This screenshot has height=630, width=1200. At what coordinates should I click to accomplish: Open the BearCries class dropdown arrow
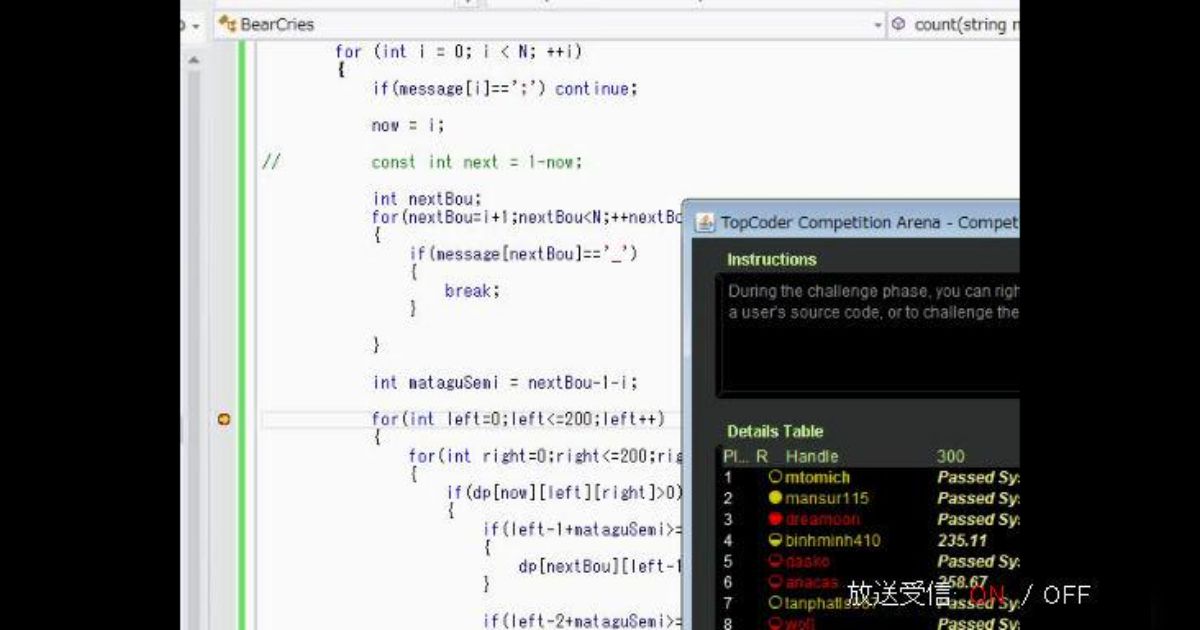pyautogui.click(x=877, y=24)
